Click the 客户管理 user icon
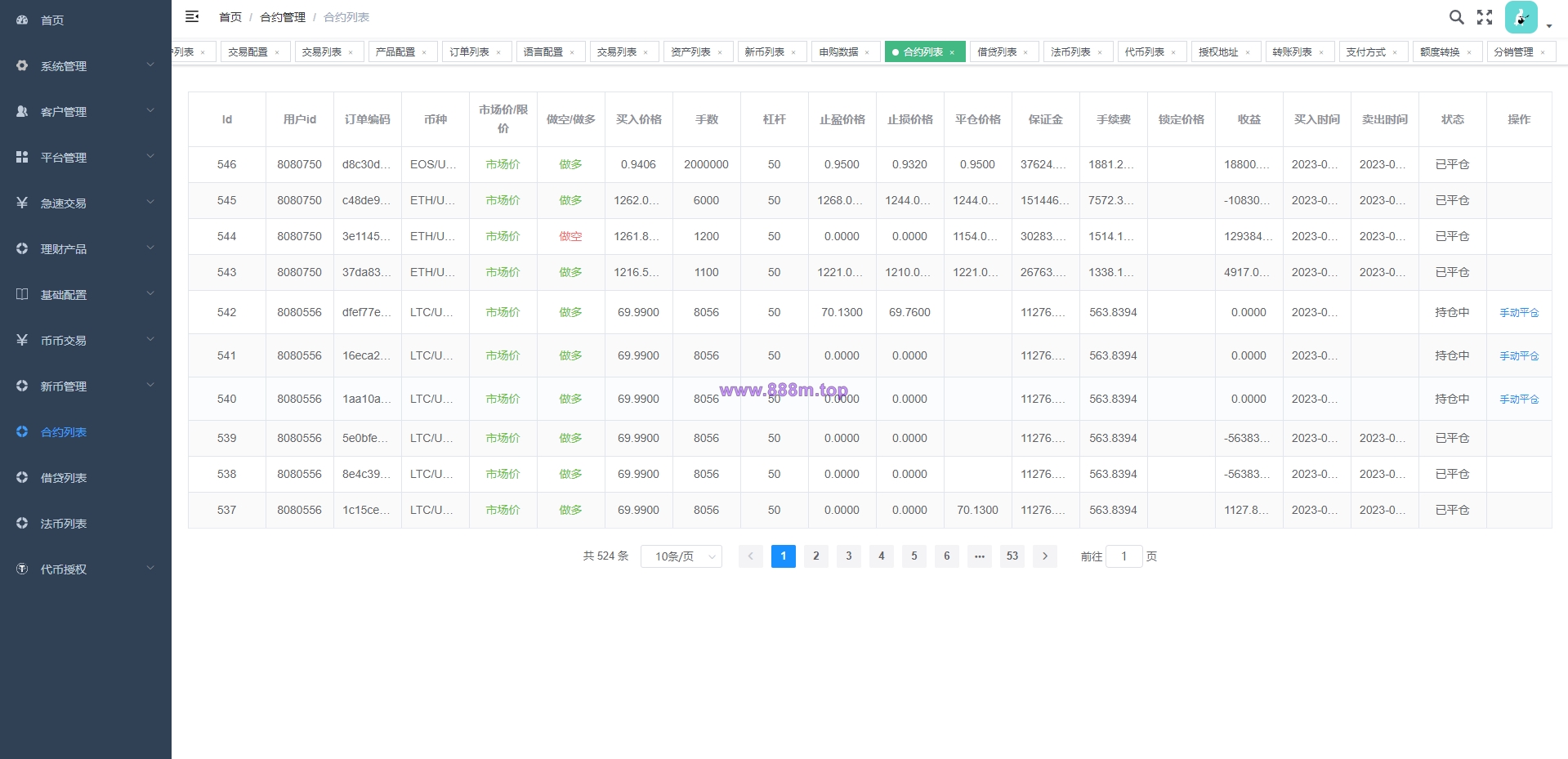Screen dimensions: 1568x759 click(x=22, y=111)
